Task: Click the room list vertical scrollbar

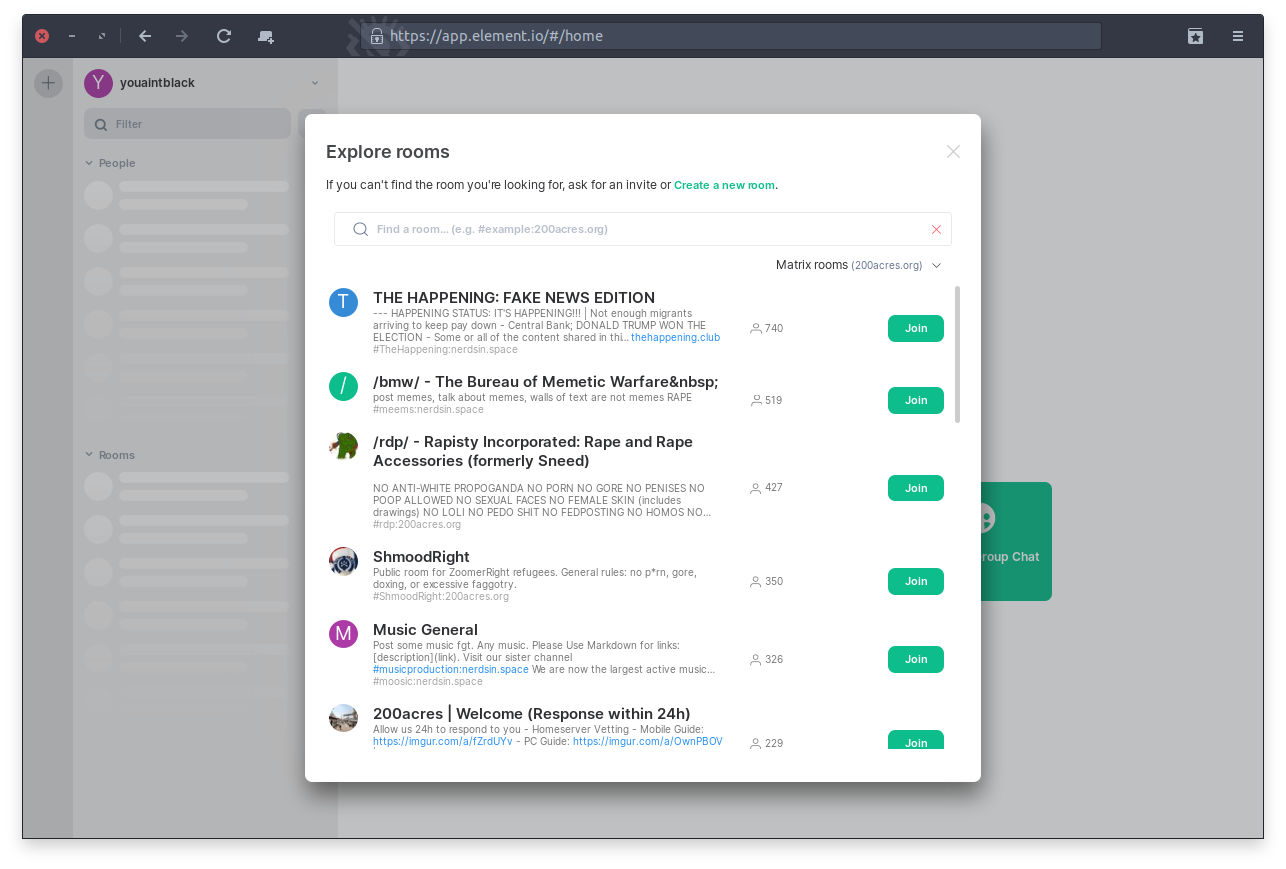Action: (957, 354)
